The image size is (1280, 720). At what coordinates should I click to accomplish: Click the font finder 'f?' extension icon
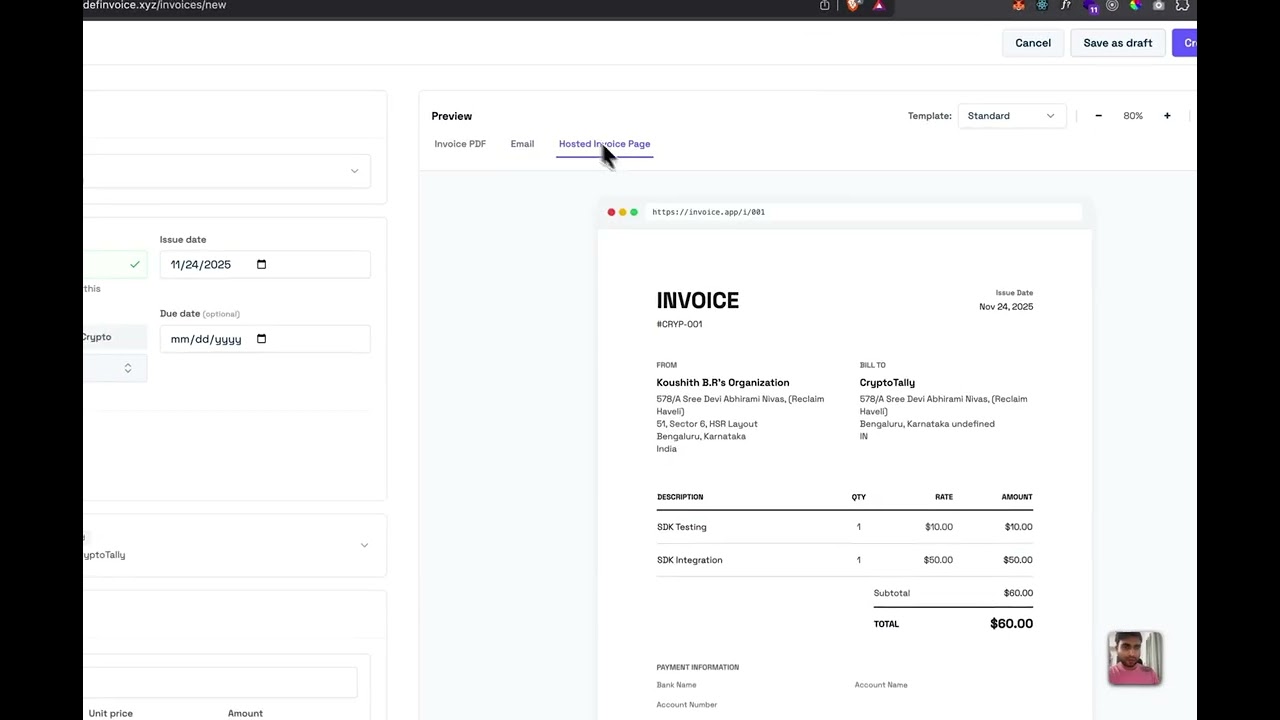click(x=1066, y=5)
